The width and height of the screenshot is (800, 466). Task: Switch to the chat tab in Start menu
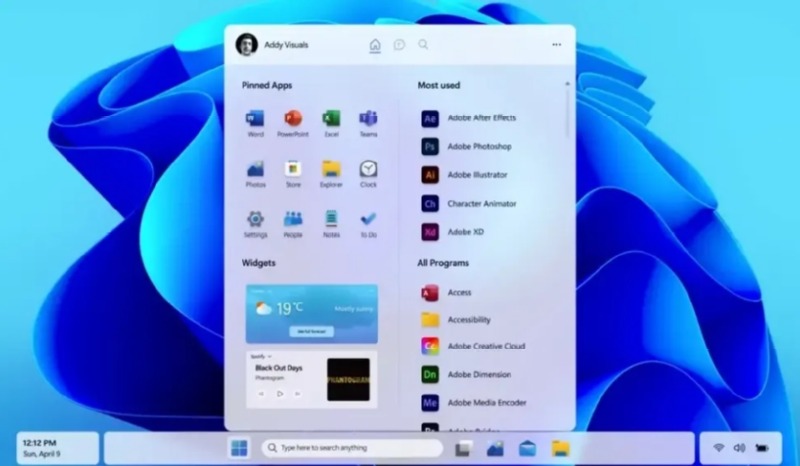pos(399,45)
